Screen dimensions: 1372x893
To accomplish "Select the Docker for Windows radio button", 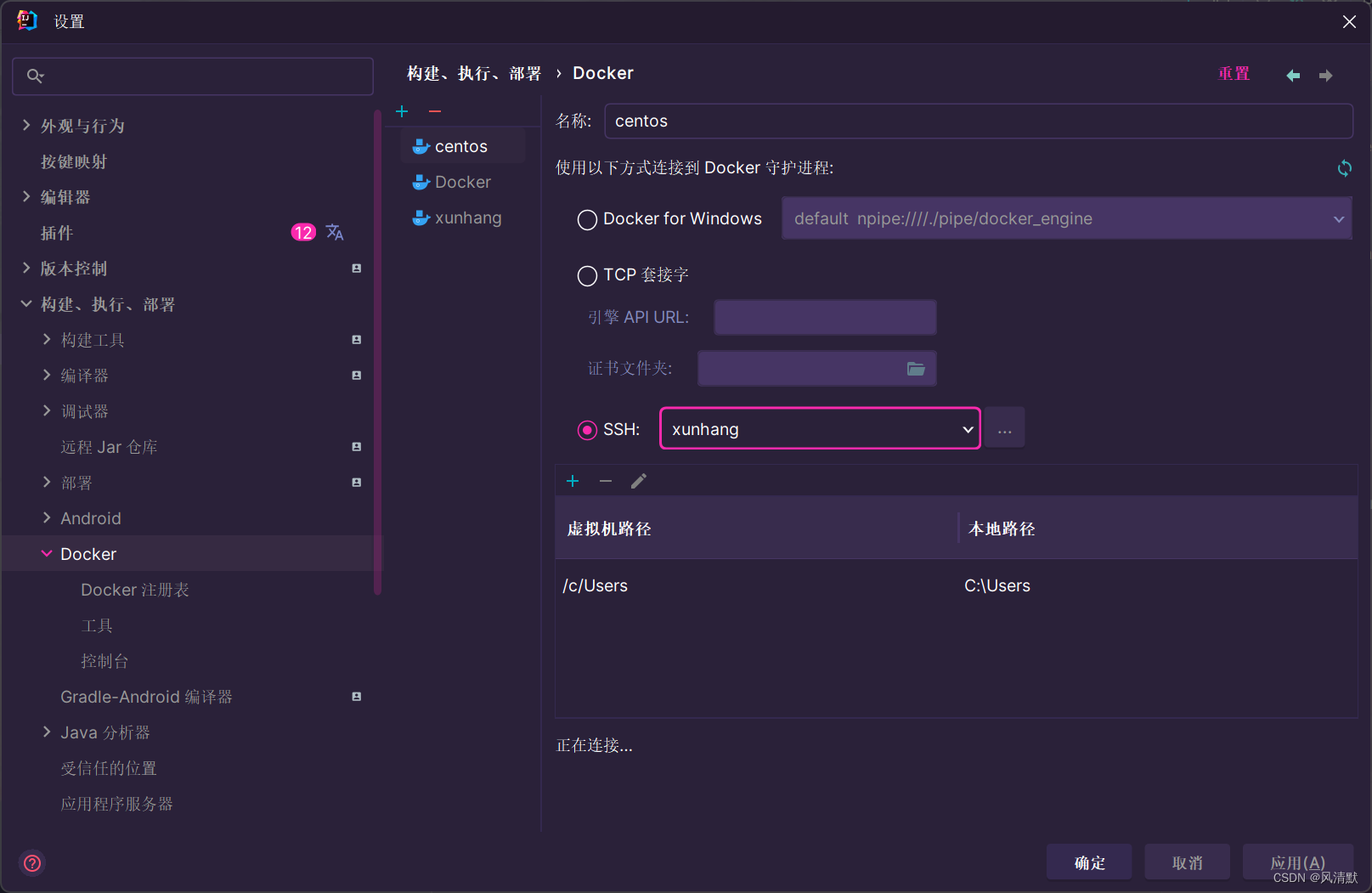I will (x=586, y=219).
